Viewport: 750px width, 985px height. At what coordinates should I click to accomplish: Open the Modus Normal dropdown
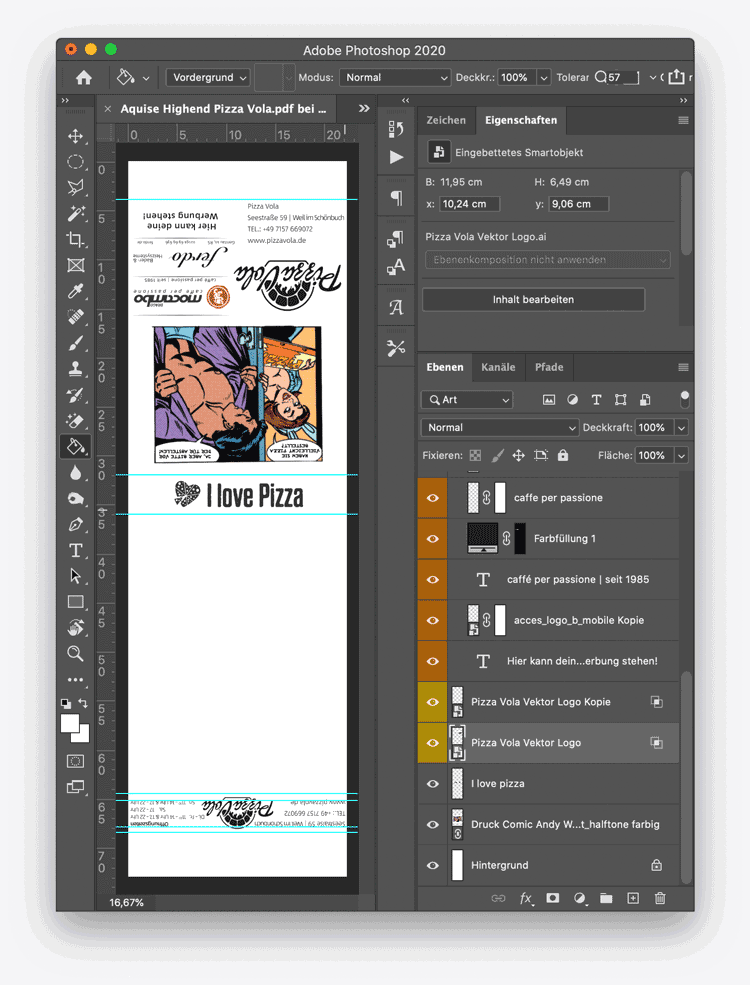pos(394,77)
